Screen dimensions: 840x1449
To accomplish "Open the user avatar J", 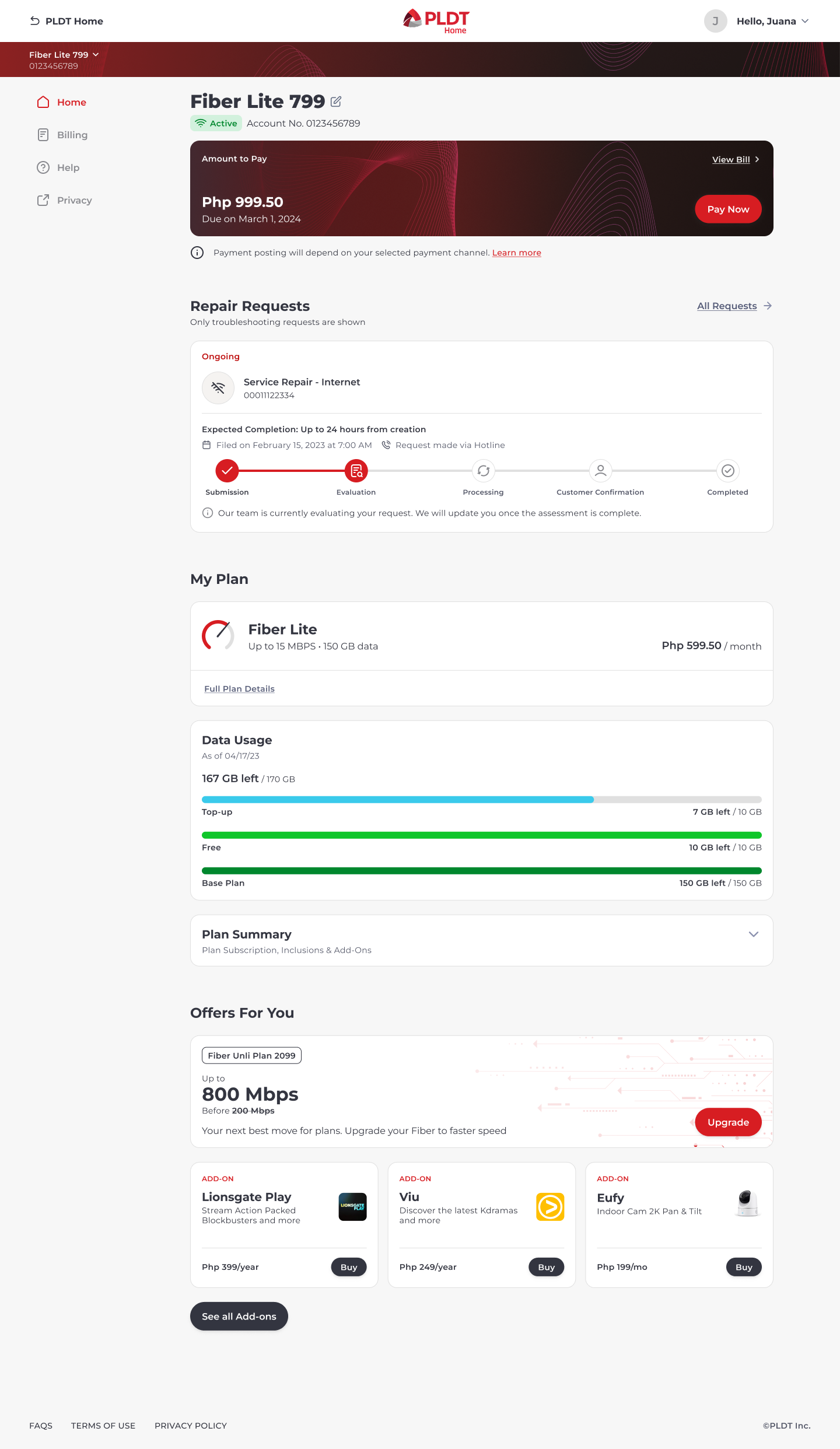I will [715, 21].
